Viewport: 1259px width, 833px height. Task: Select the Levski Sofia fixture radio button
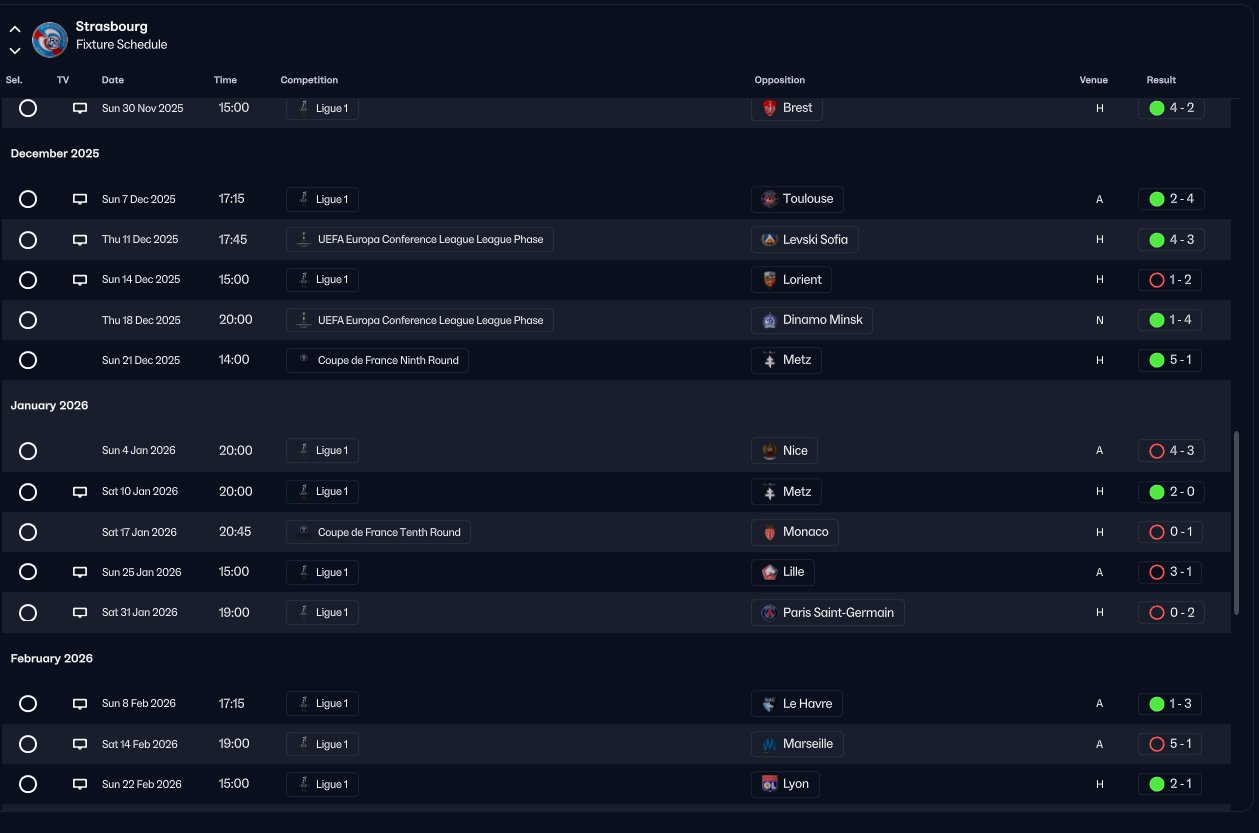(x=28, y=240)
